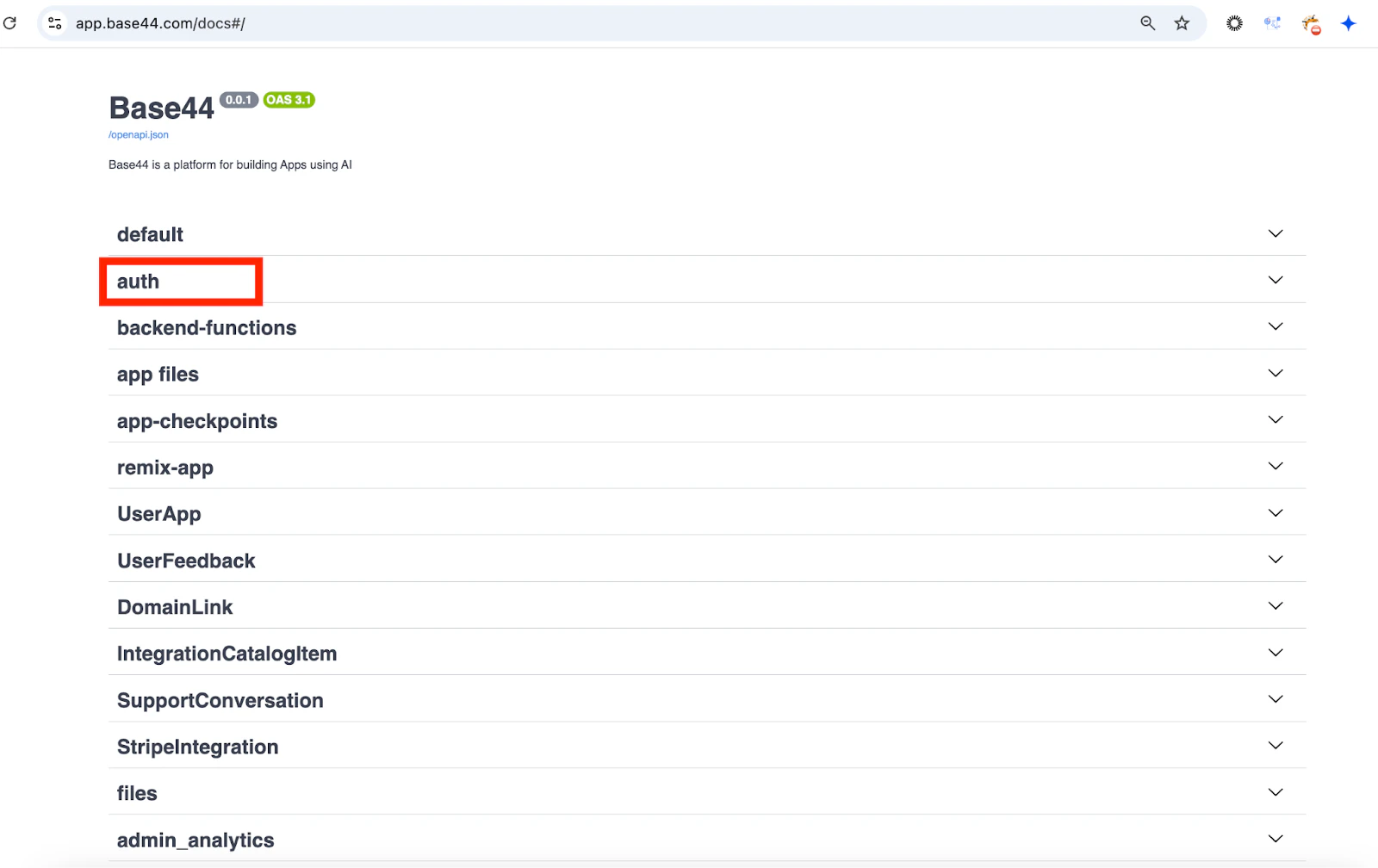Expand the app files section chevron

(1276, 373)
